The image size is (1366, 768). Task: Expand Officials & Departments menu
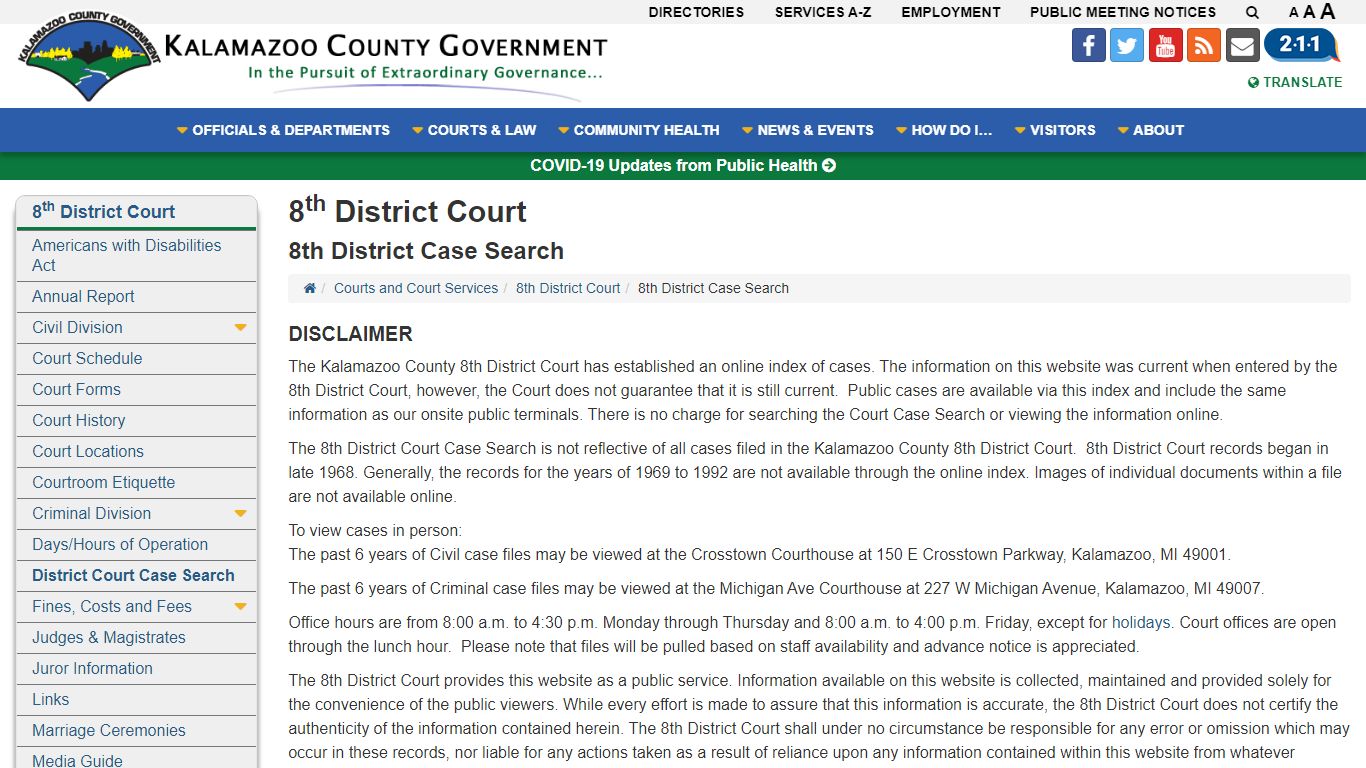(283, 130)
